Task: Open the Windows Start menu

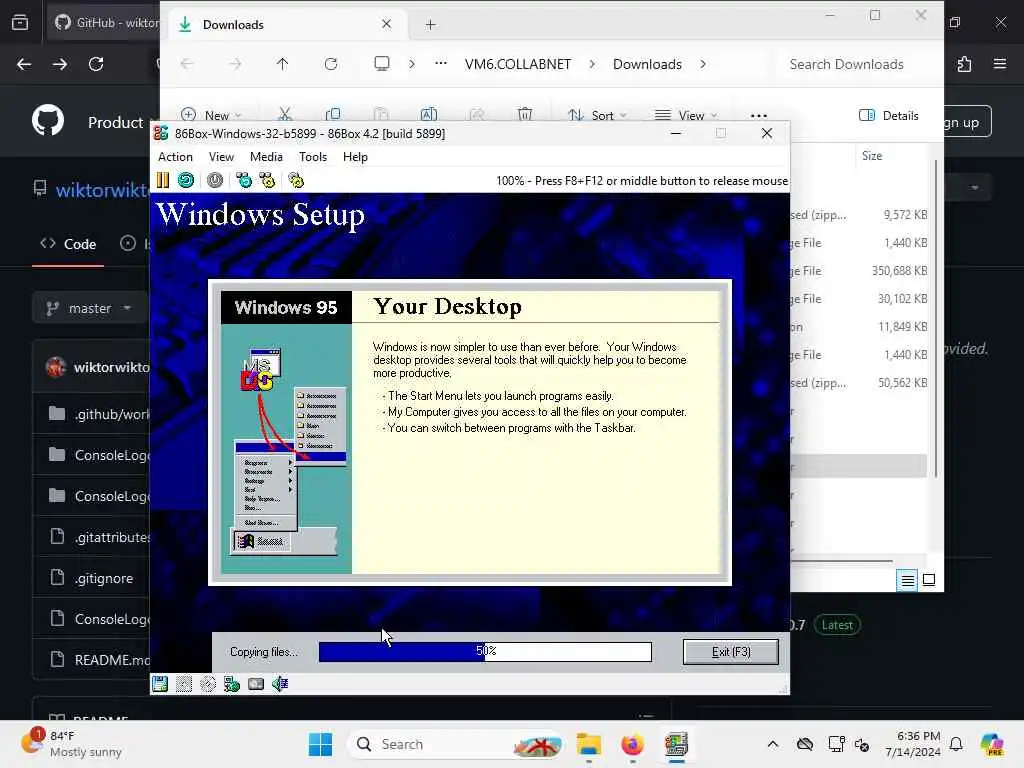Action: (321, 744)
